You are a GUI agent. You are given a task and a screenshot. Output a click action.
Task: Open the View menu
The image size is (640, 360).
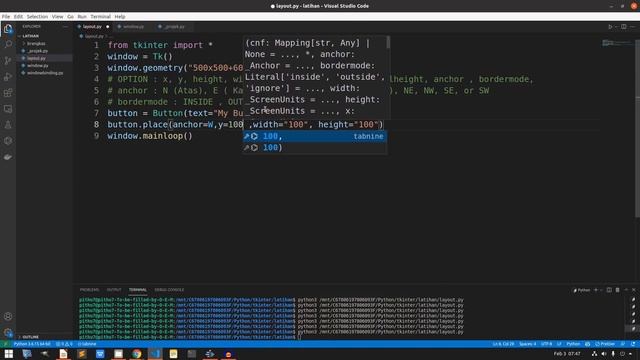coord(58,17)
